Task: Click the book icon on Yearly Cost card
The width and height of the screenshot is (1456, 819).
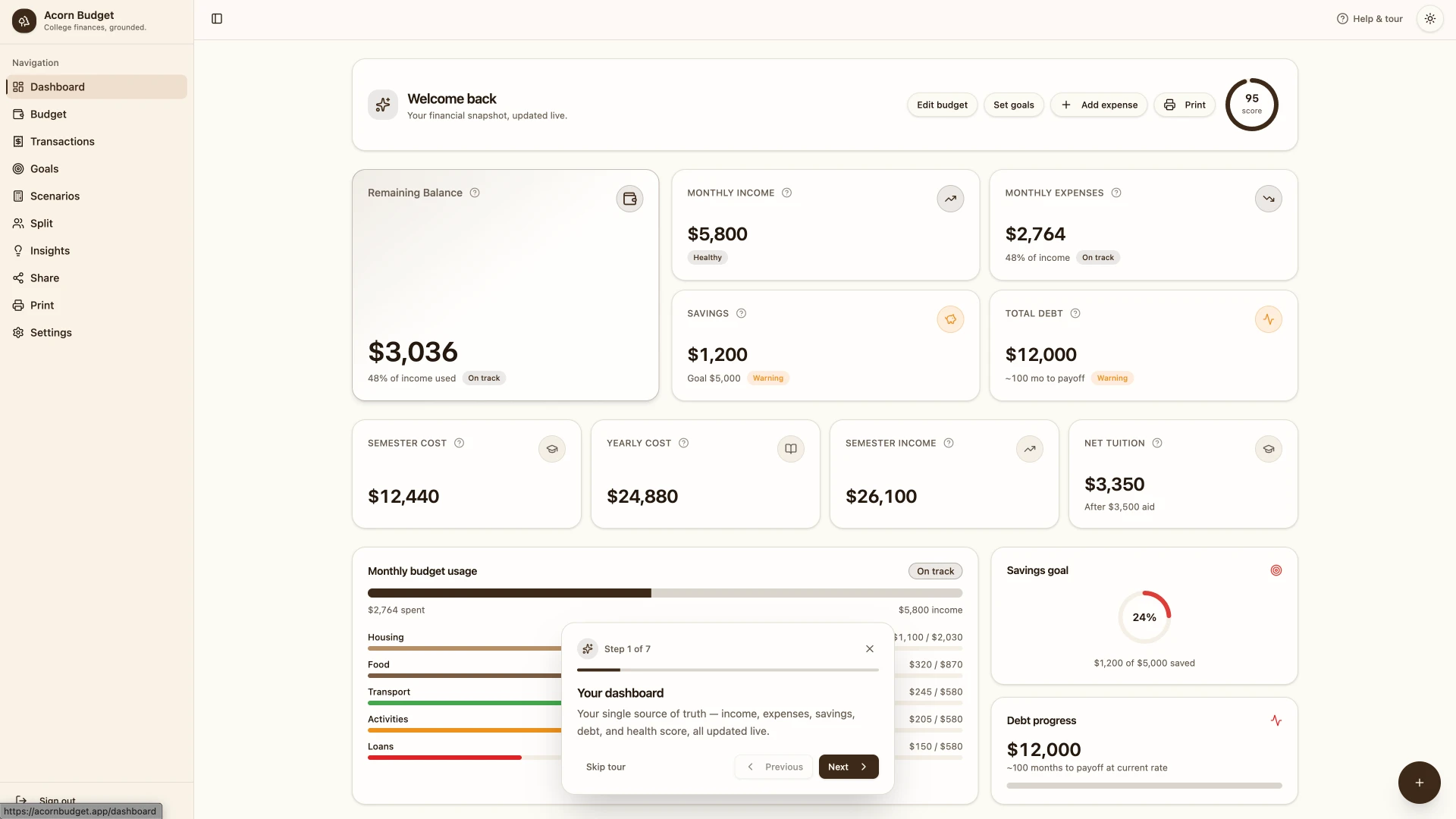Action: click(x=791, y=449)
